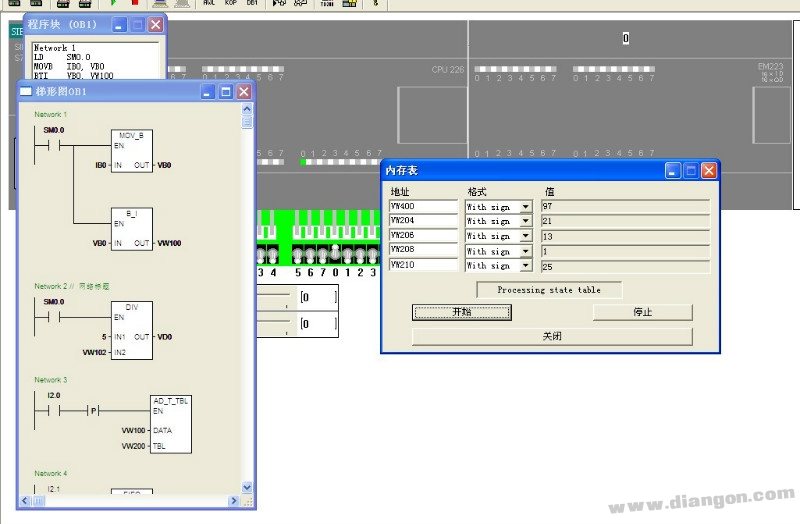This screenshot has width=800, height=524.
Task: Click ladder diagram scrollbar down arrow
Action: tap(247, 487)
